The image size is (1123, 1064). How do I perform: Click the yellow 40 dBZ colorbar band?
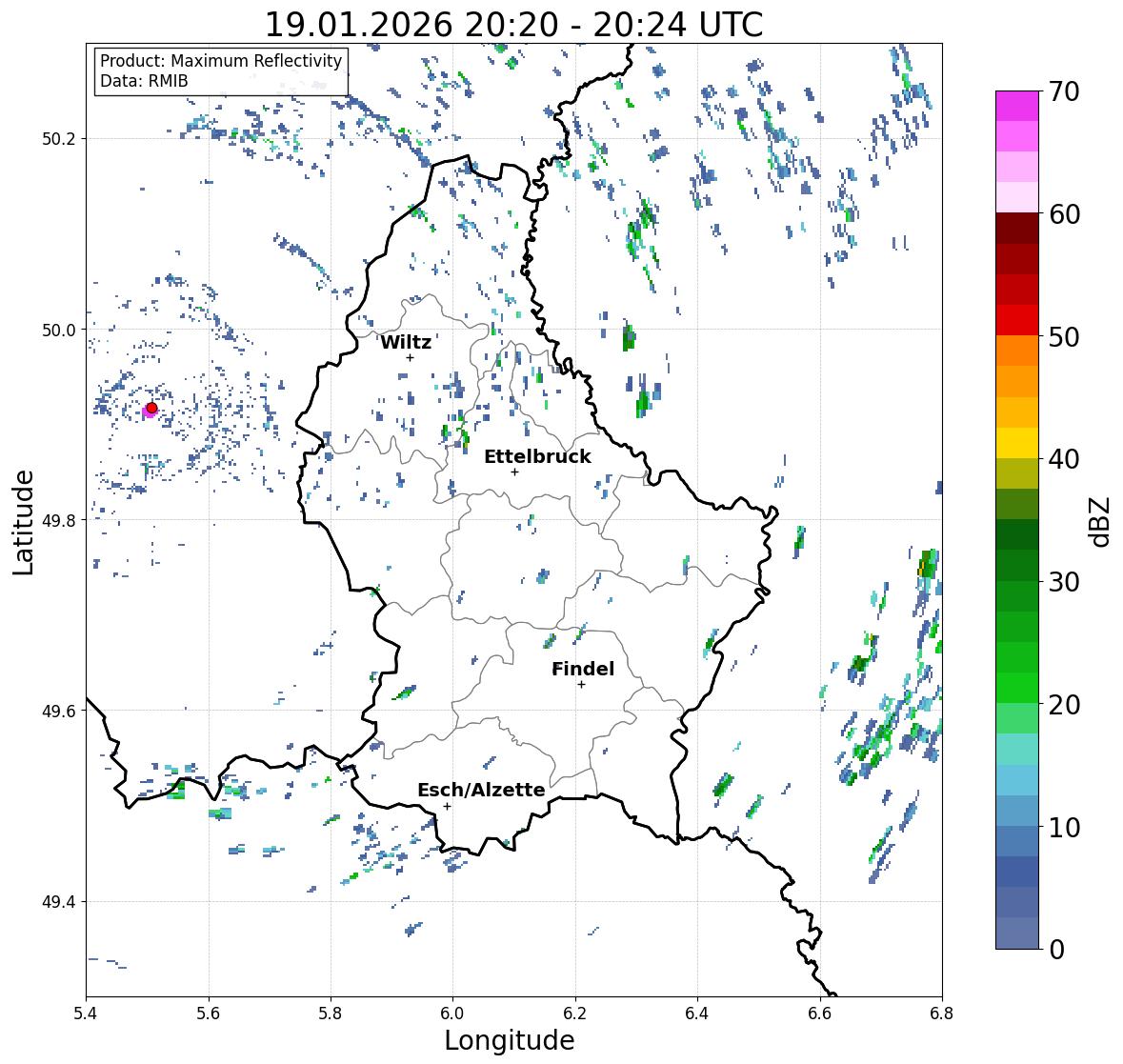[x=1017, y=443]
